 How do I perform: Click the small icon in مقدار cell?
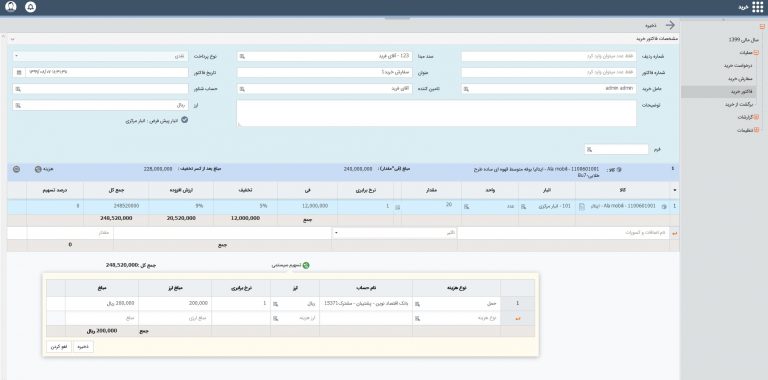397,208
